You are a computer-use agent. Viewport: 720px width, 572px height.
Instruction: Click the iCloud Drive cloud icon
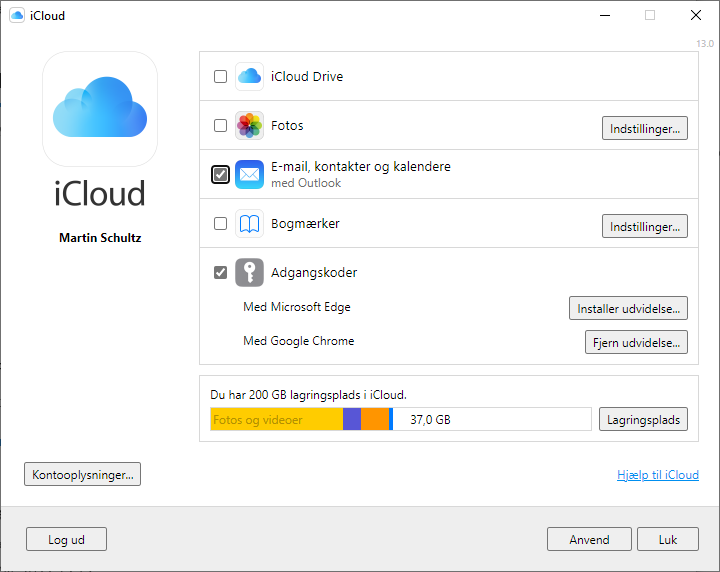249,76
